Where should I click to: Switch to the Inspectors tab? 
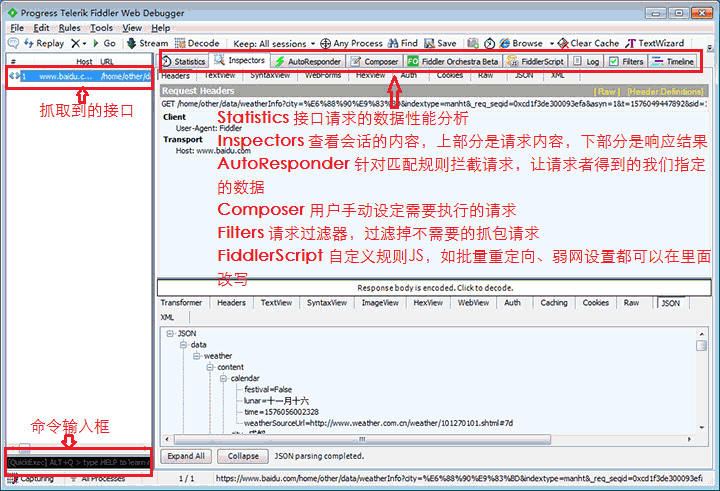(239, 60)
